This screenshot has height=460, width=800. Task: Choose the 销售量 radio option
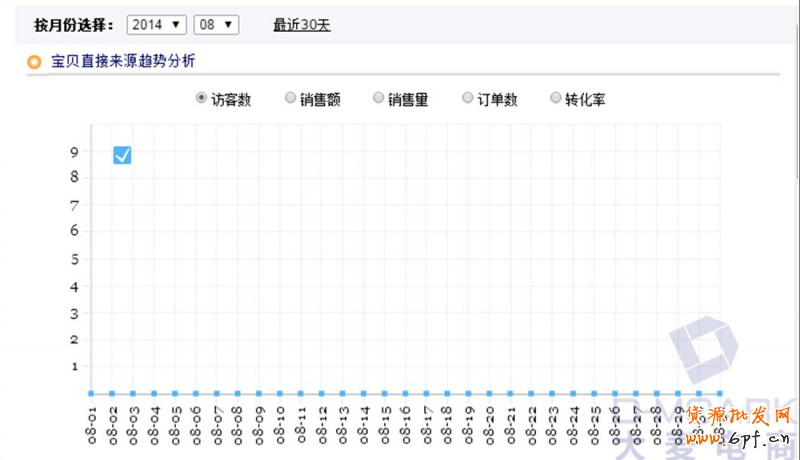click(x=379, y=98)
